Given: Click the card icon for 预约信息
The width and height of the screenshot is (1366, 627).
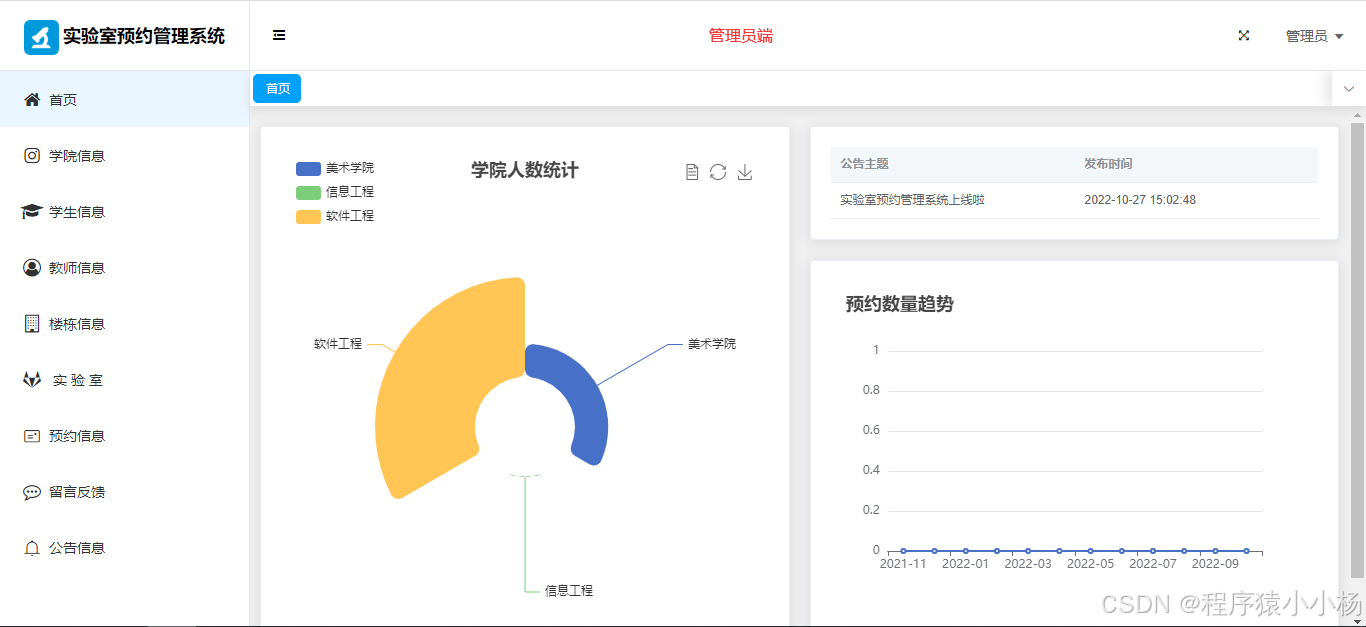Looking at the screenshot, I should 32,436.
